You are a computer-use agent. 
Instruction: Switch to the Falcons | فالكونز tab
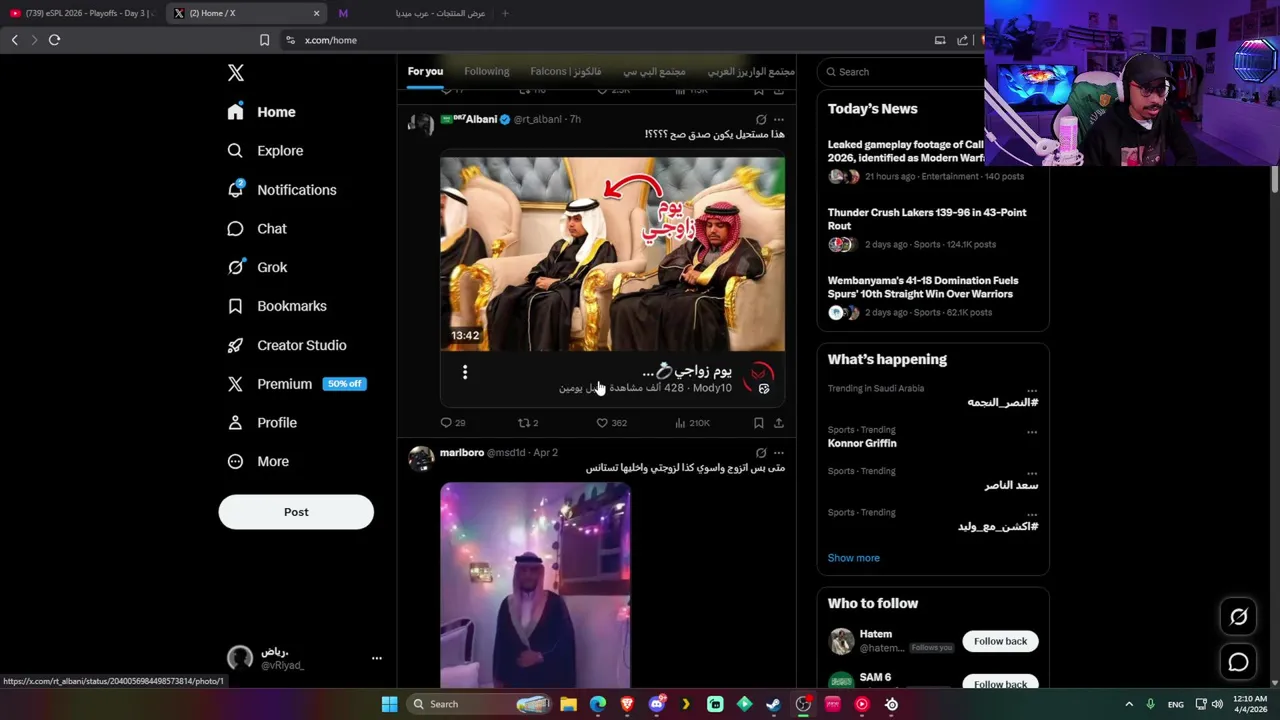point(566,72)
